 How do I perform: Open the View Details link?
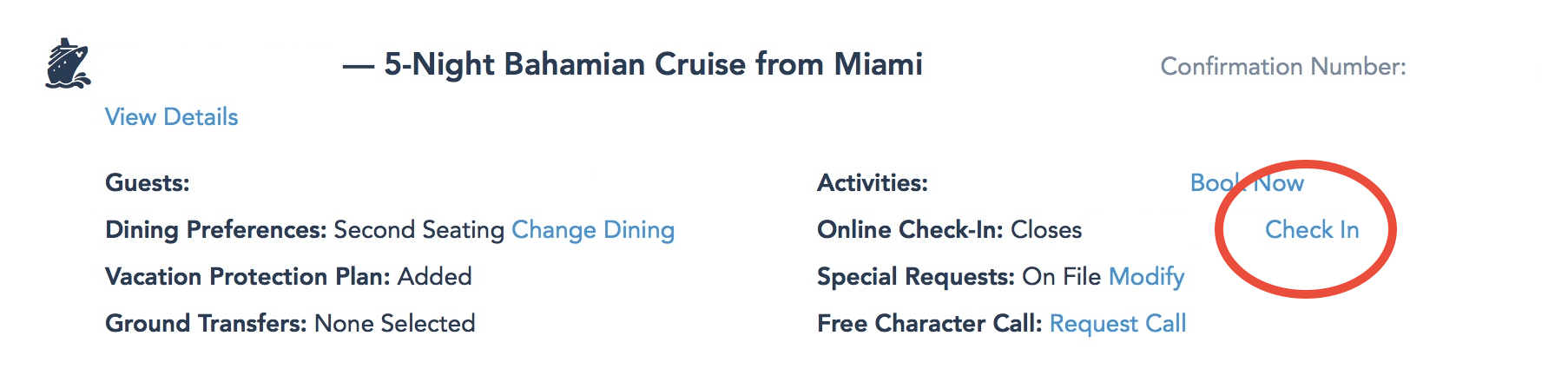171,117
